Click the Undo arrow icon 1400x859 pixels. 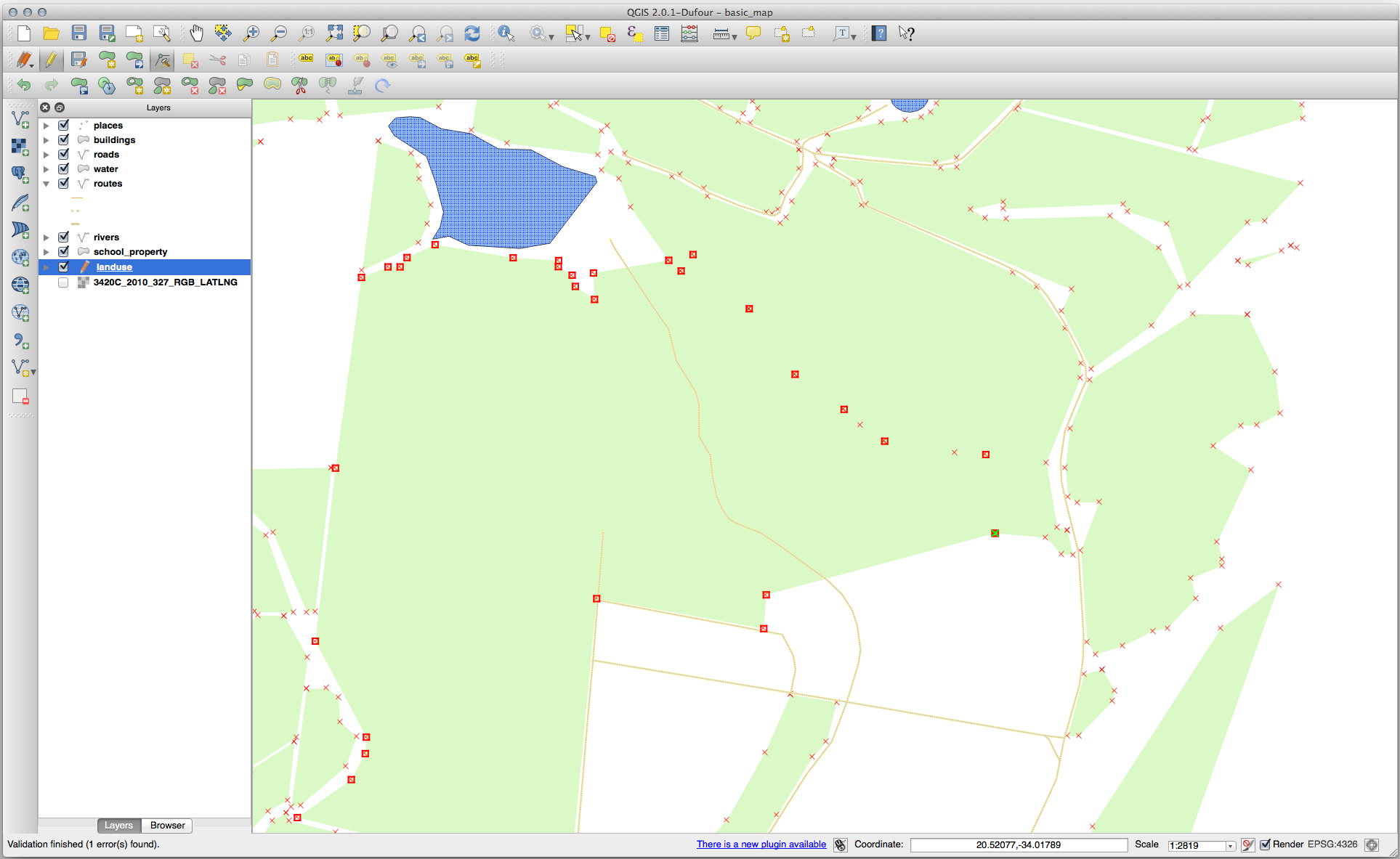pos(24,86)
